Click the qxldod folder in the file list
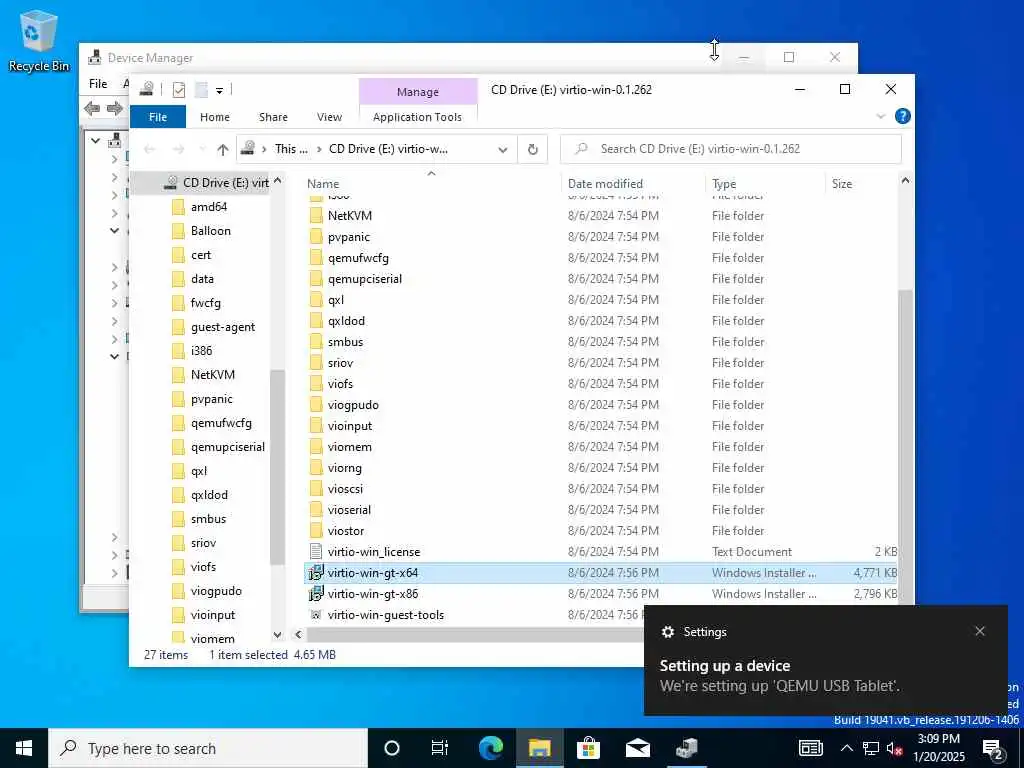This screenshot has width=1024, height=768. click(x=346, y=321)
